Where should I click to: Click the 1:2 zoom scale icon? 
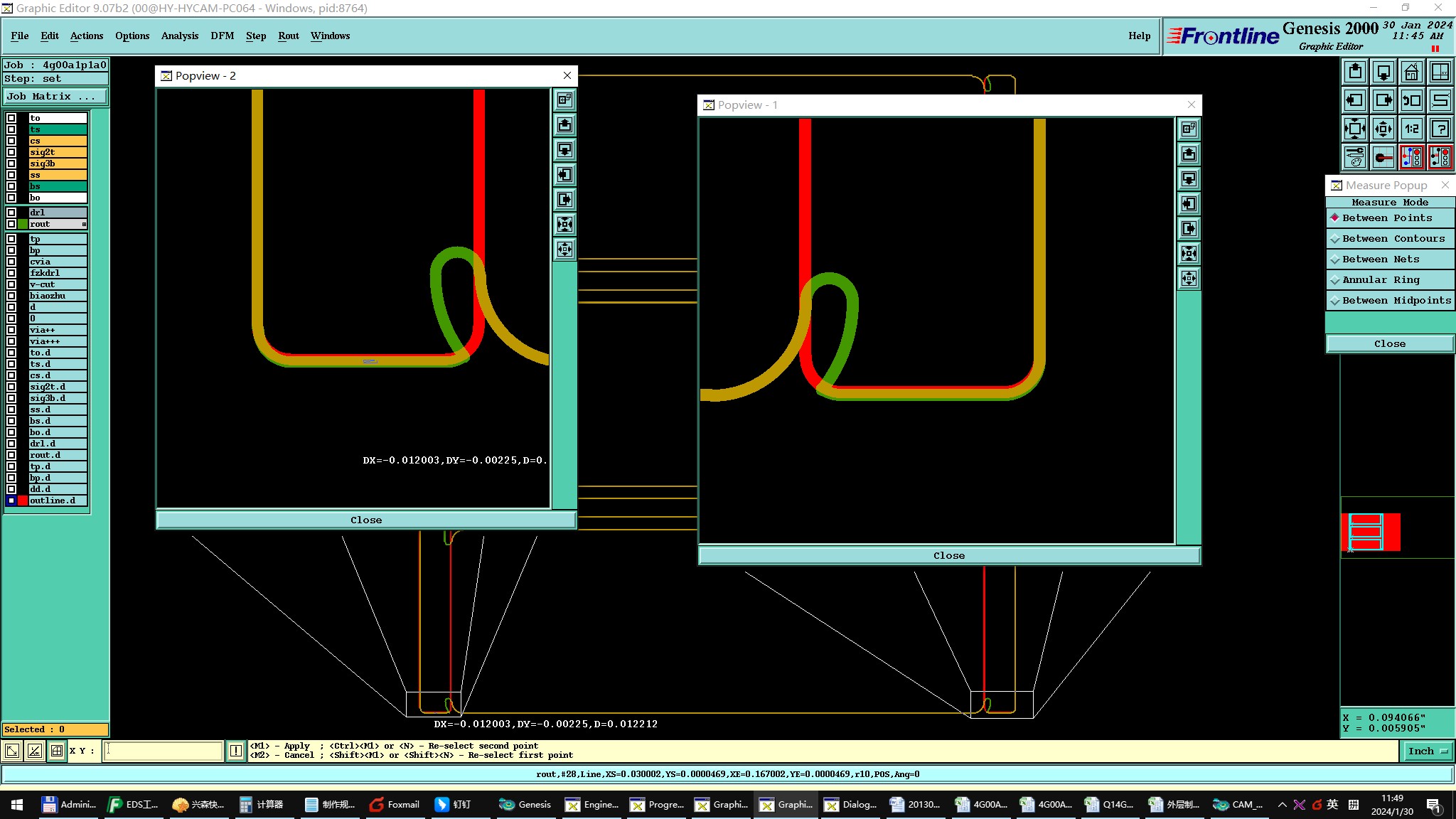click(1411, 129)
